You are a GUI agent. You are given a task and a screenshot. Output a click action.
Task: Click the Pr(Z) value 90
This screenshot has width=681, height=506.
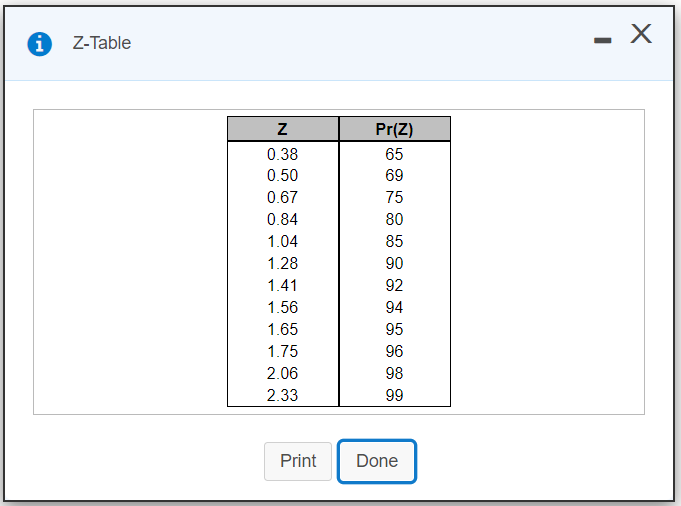(394, 264)
